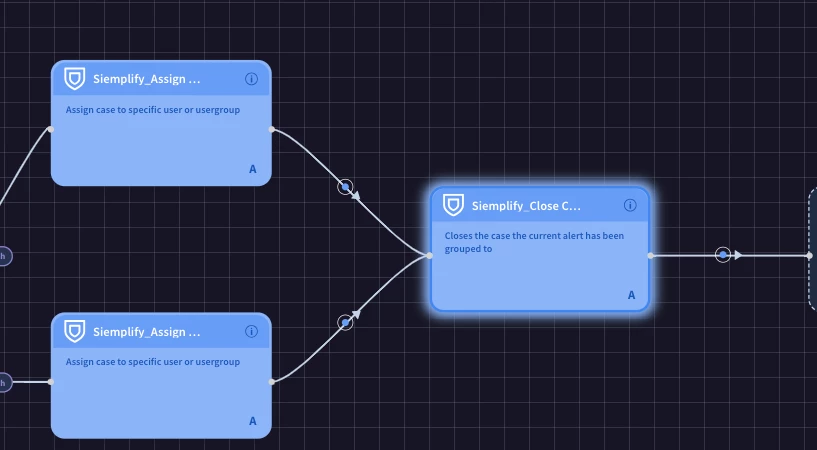Click the 'A' badge on Close Case node
The width and height of the screenshot is (817, 450).
click(x=632, y=295)
